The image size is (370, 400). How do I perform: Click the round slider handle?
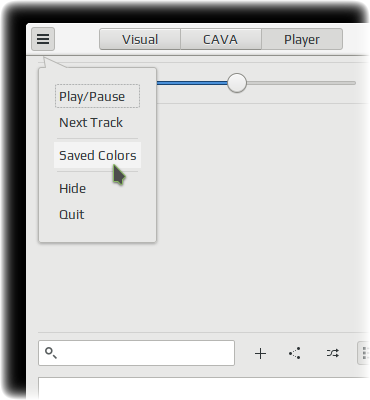[x=237, y=83]
